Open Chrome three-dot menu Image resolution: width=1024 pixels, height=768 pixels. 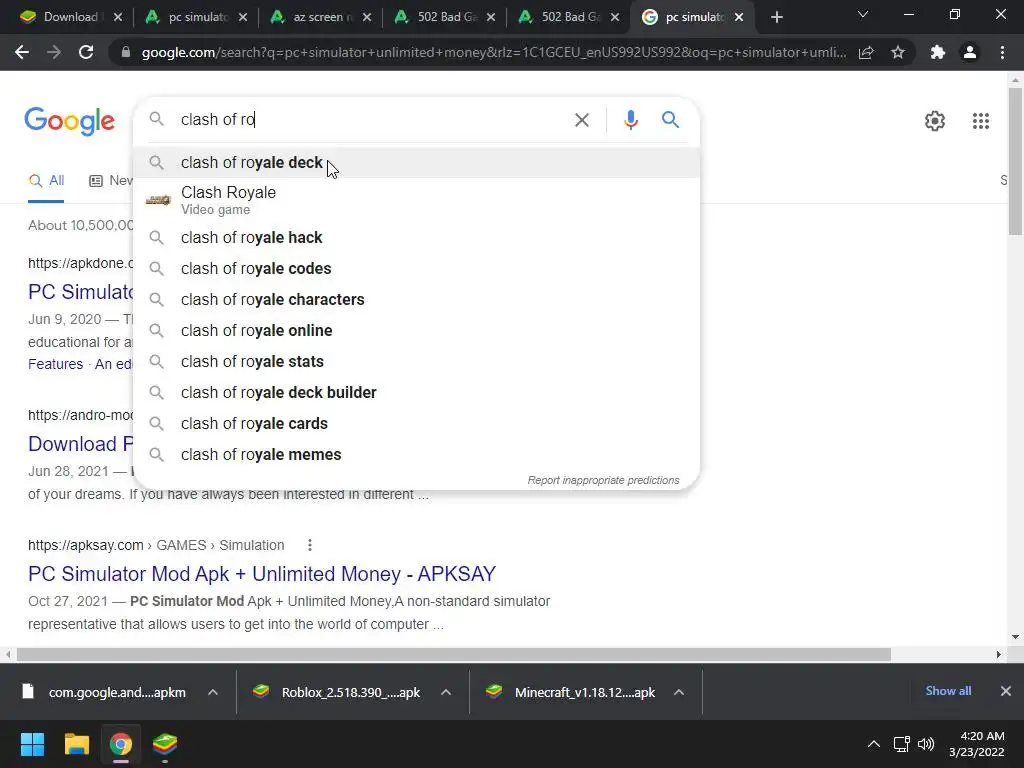1002,52
